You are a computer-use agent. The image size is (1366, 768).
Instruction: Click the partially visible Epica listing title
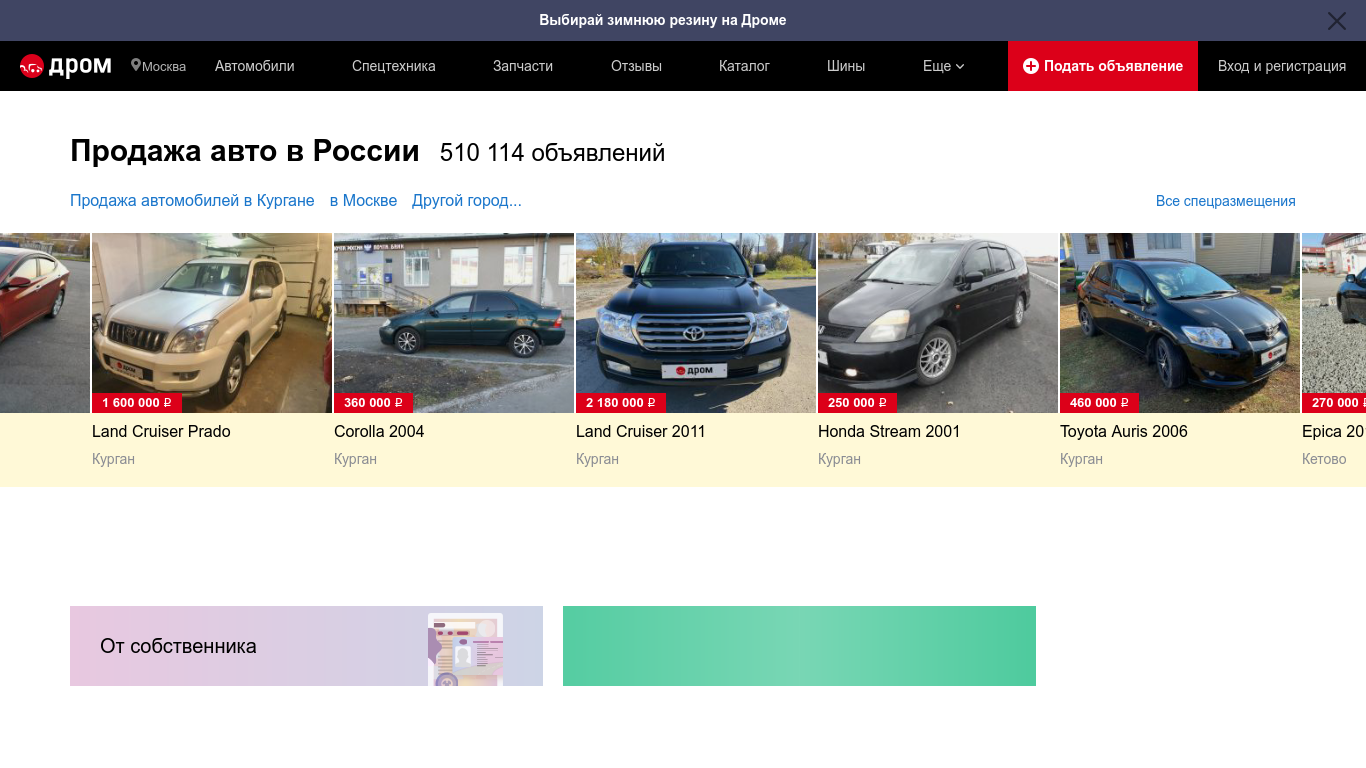1334,431
